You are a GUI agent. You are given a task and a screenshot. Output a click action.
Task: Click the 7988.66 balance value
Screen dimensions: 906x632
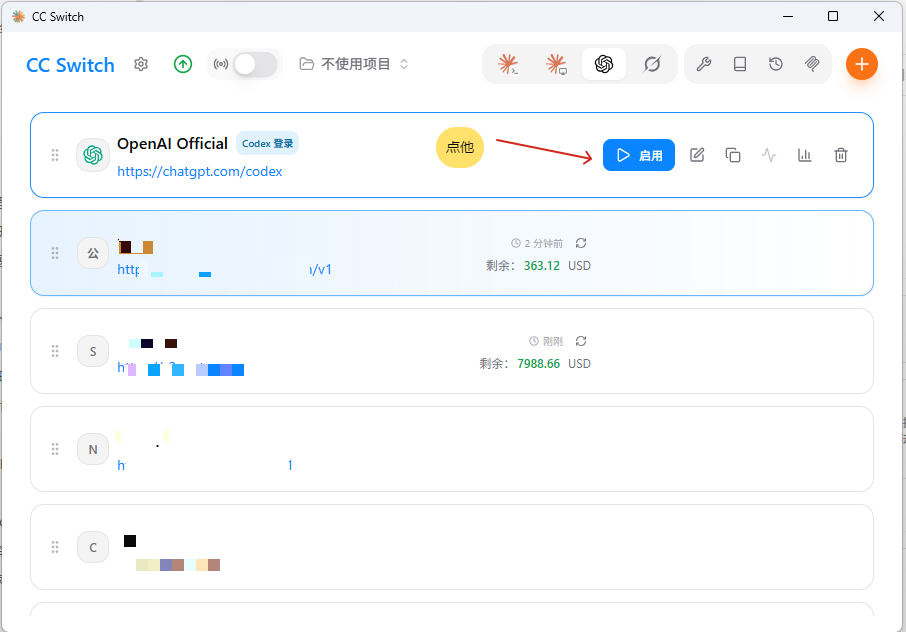[x=539, y=364]
